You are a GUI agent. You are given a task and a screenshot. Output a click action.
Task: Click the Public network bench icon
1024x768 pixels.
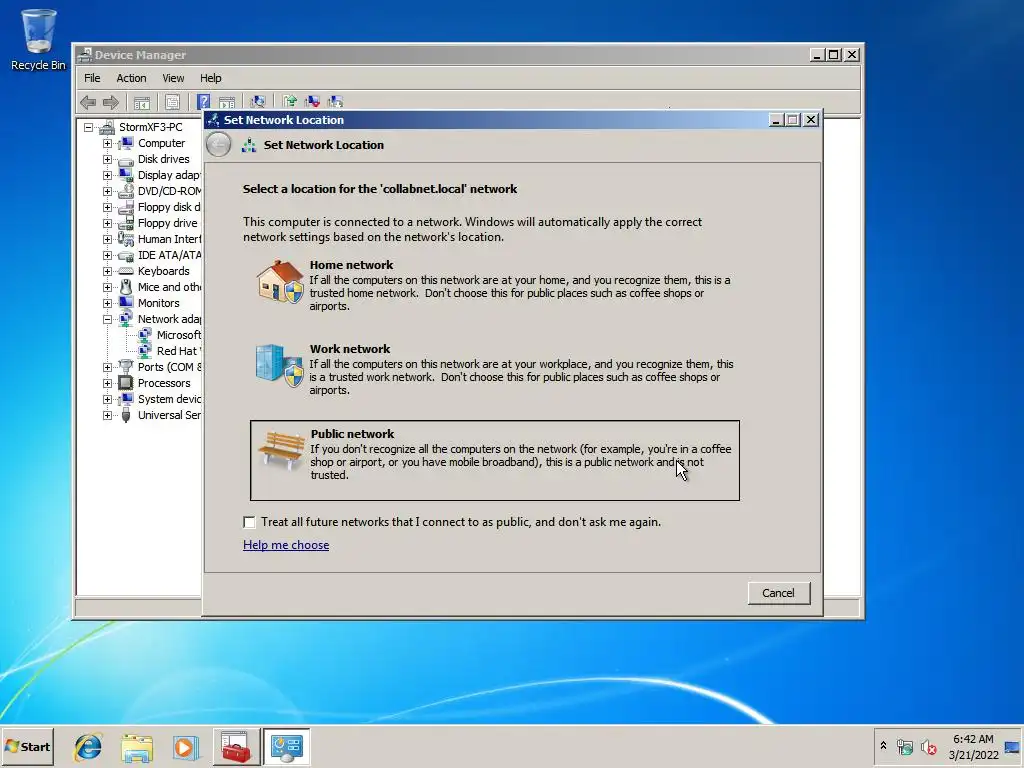tap(282, 449)
